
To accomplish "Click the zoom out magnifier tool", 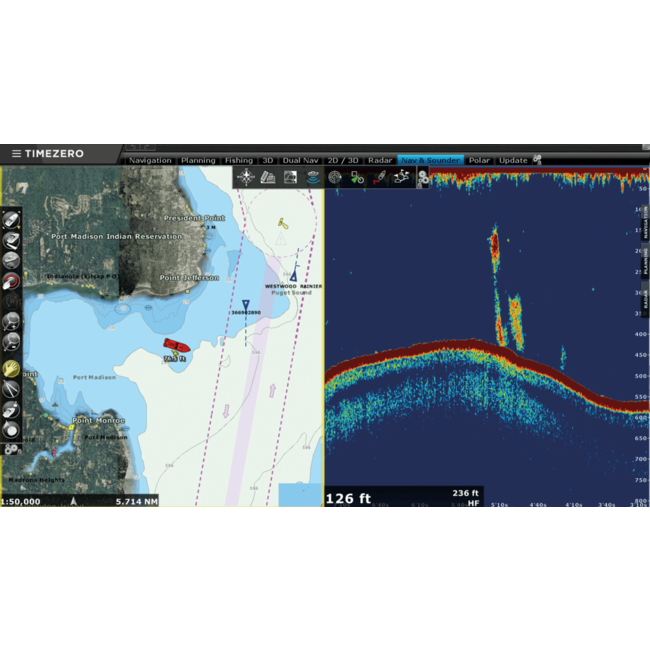I will [11, 342].
